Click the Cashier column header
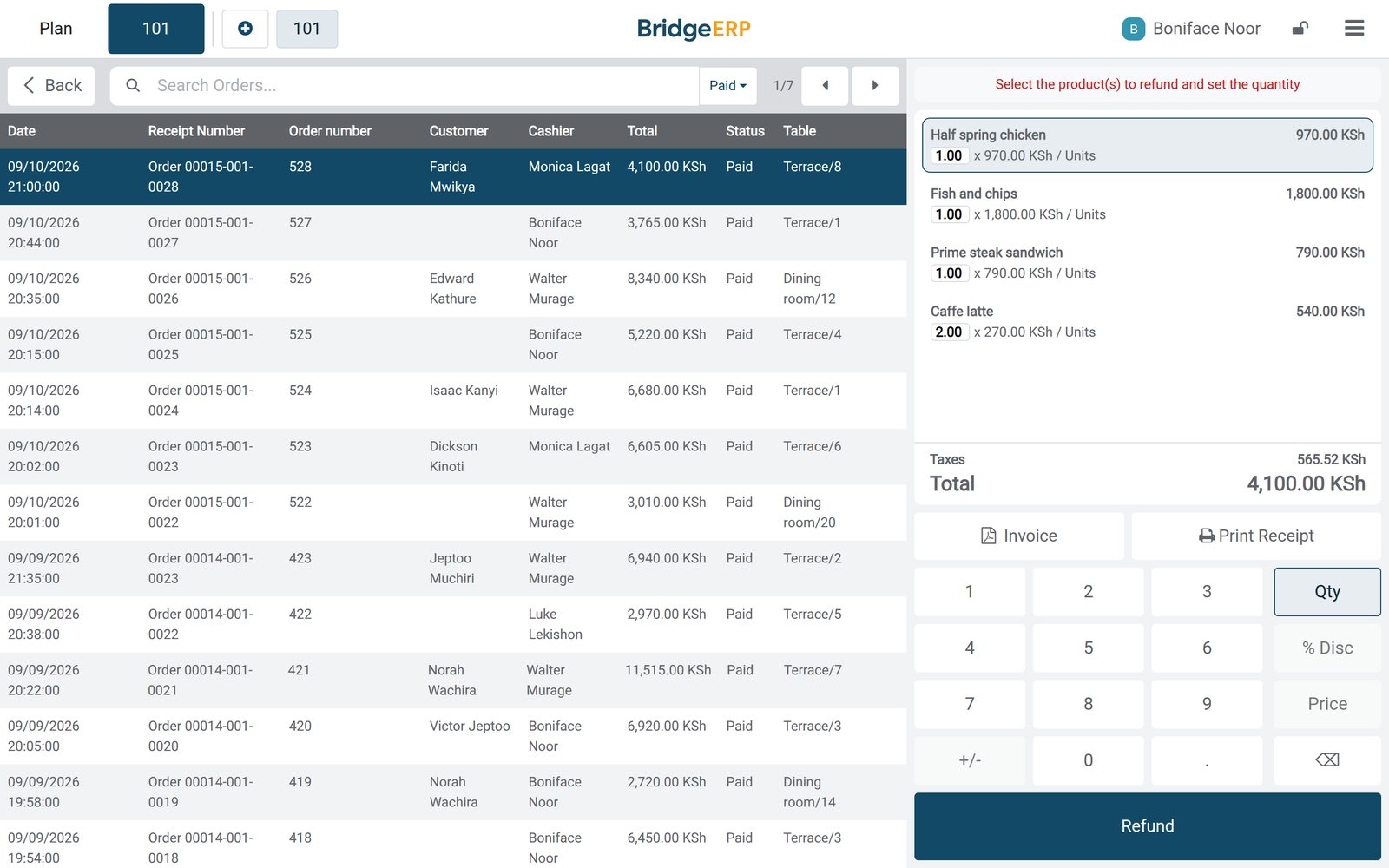 551,131
